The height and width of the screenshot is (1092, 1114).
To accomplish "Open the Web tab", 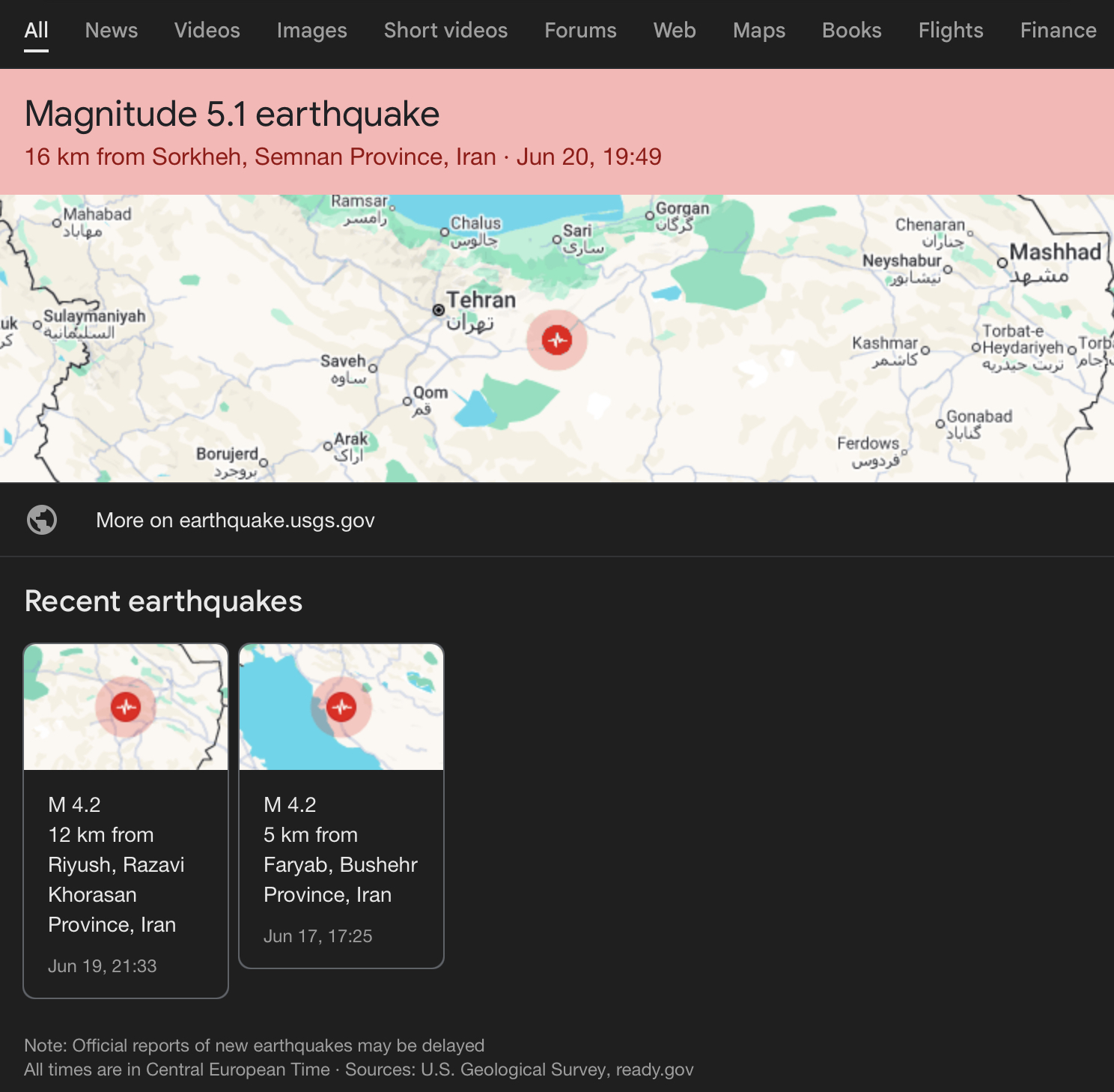I will pos(675,30).
